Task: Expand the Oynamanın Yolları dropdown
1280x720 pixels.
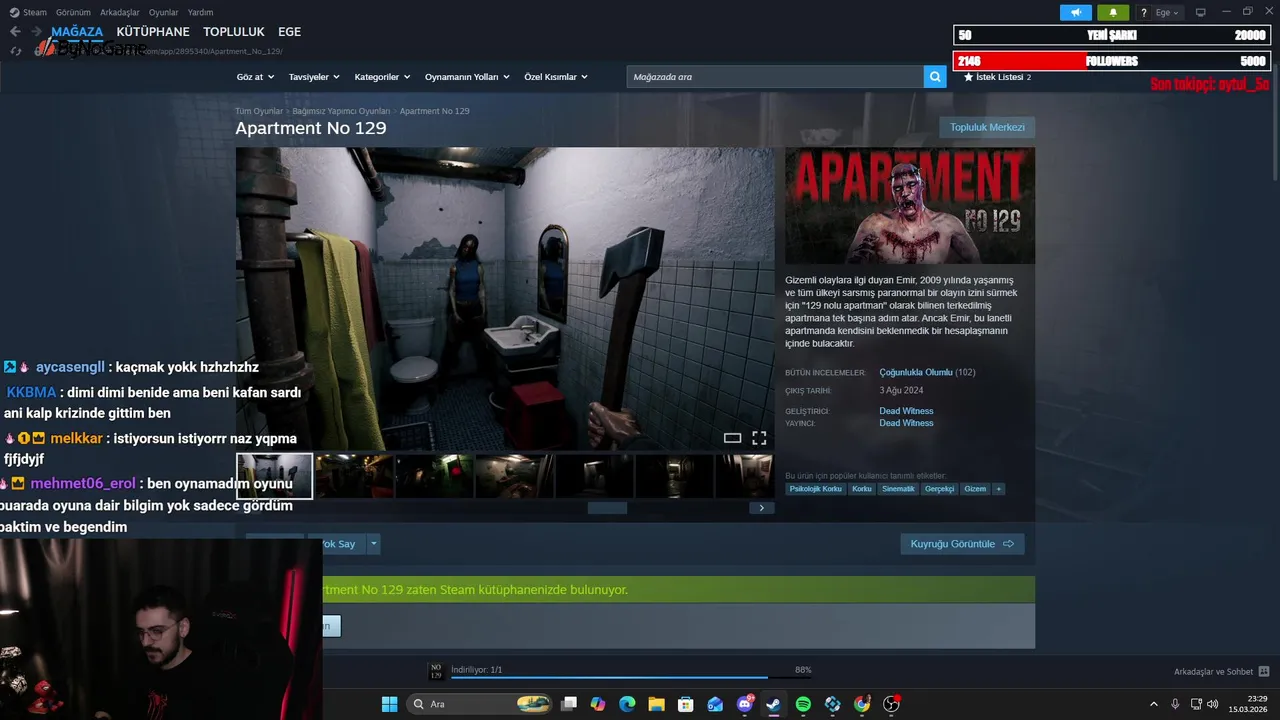Action: click(x=467, y=77)
